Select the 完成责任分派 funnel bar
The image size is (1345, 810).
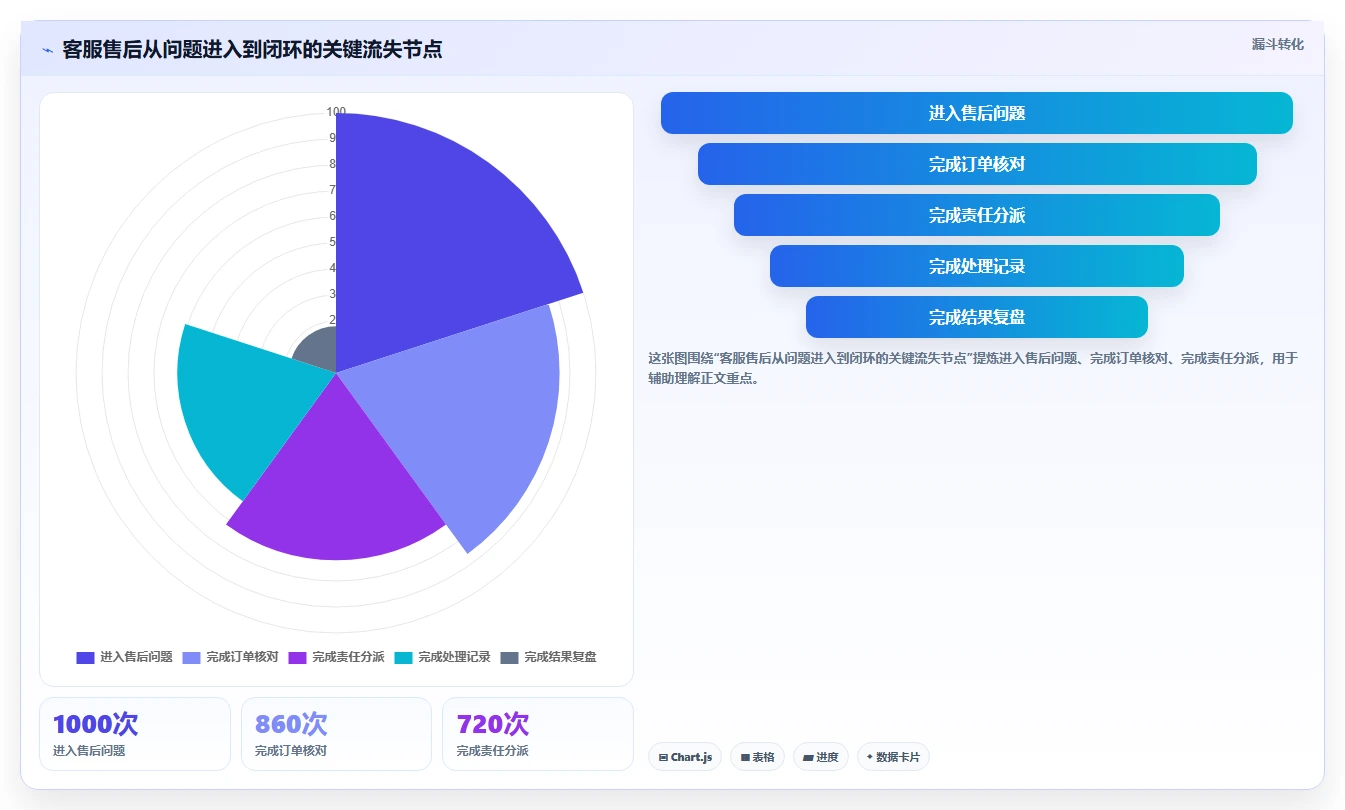[x=976, y=215]
